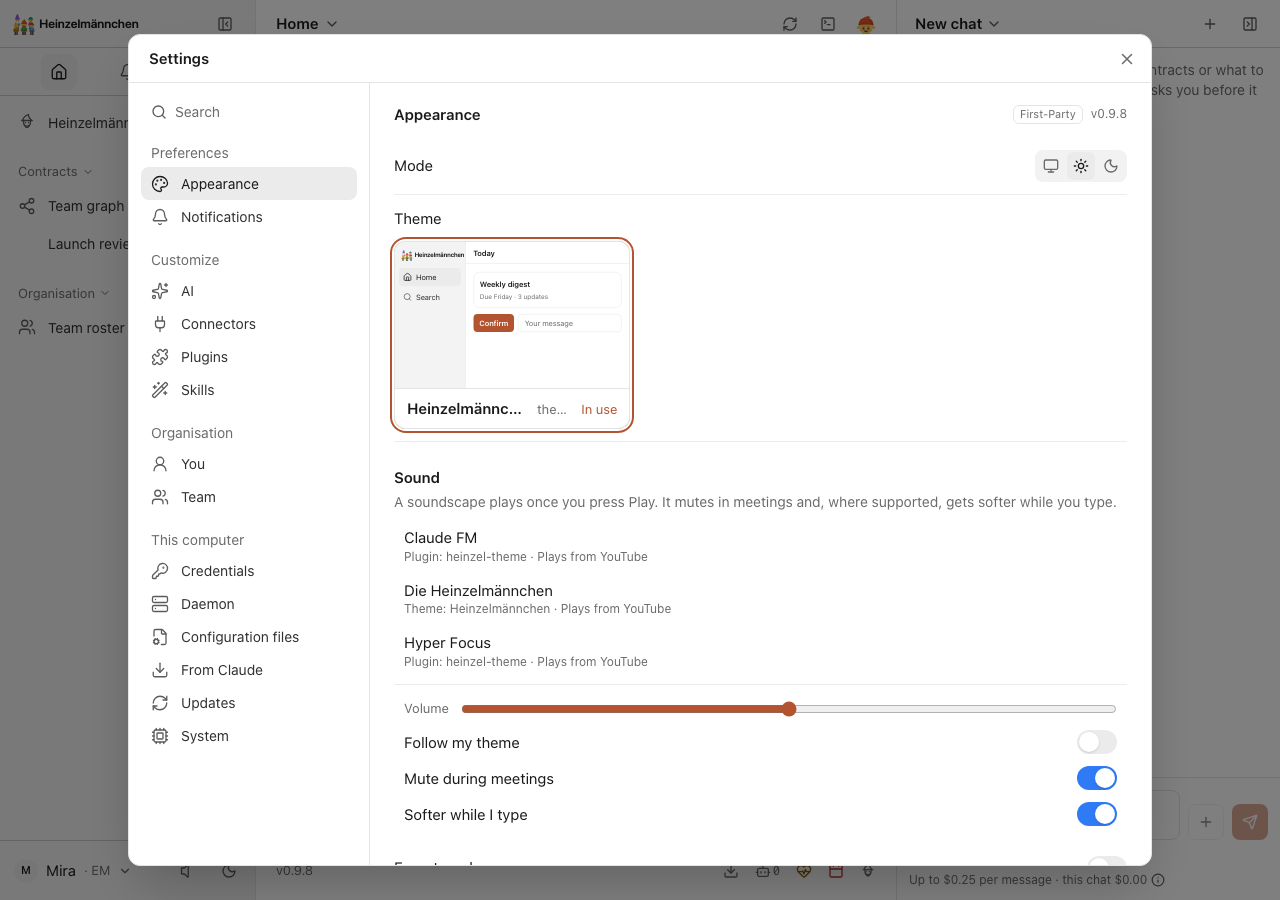1280x900 pixels.
Task: Turn off Mute during meetings
Action: tap(1097, 778)
